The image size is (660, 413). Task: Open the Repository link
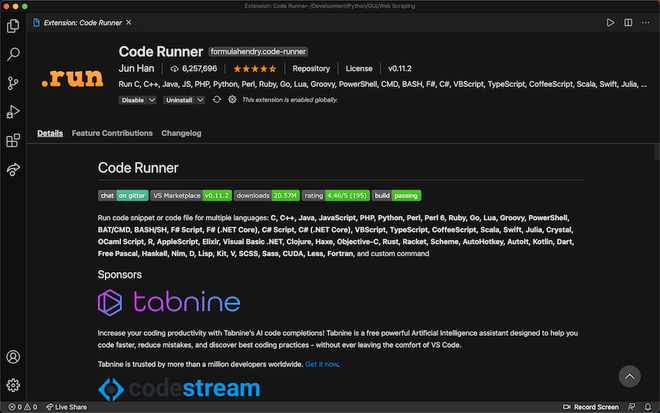click(311, 69)
